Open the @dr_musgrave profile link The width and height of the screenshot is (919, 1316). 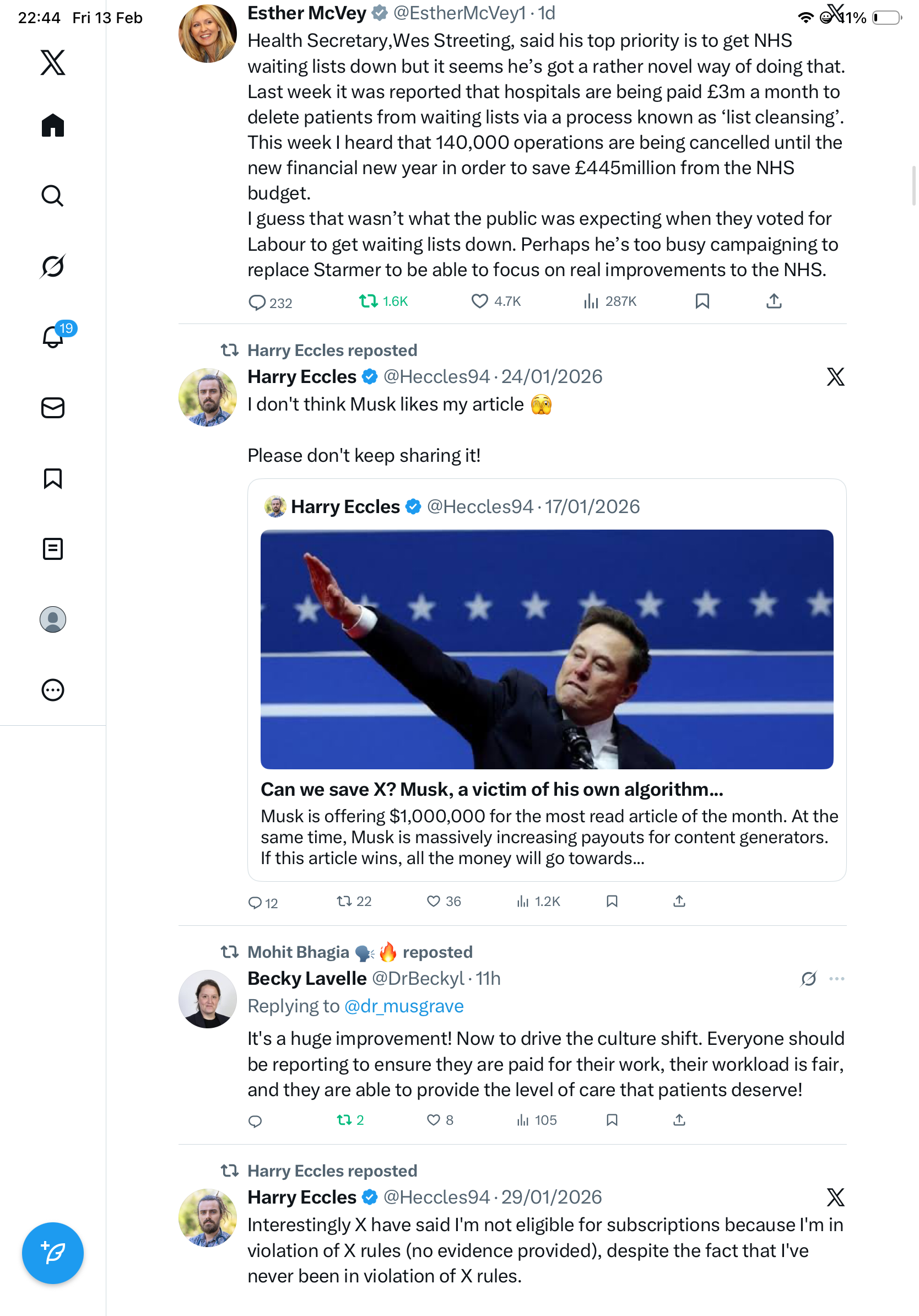tap(404, 1006)
